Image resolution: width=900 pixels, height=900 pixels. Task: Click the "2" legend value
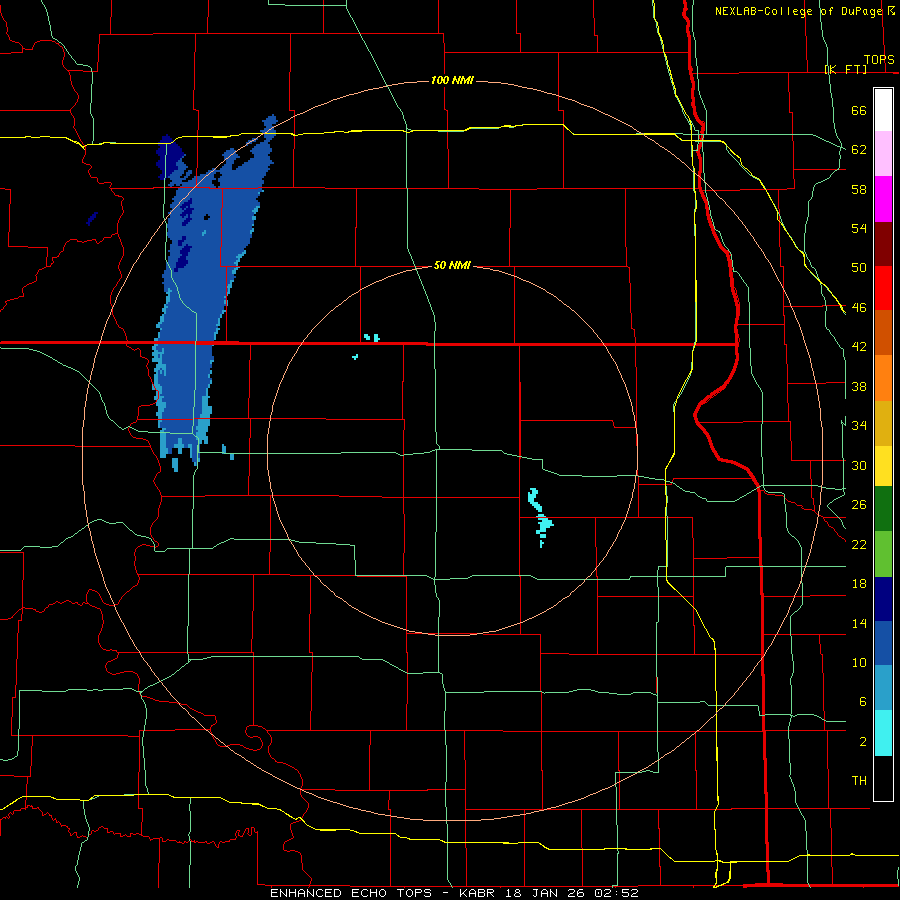[x=862, y=742]
